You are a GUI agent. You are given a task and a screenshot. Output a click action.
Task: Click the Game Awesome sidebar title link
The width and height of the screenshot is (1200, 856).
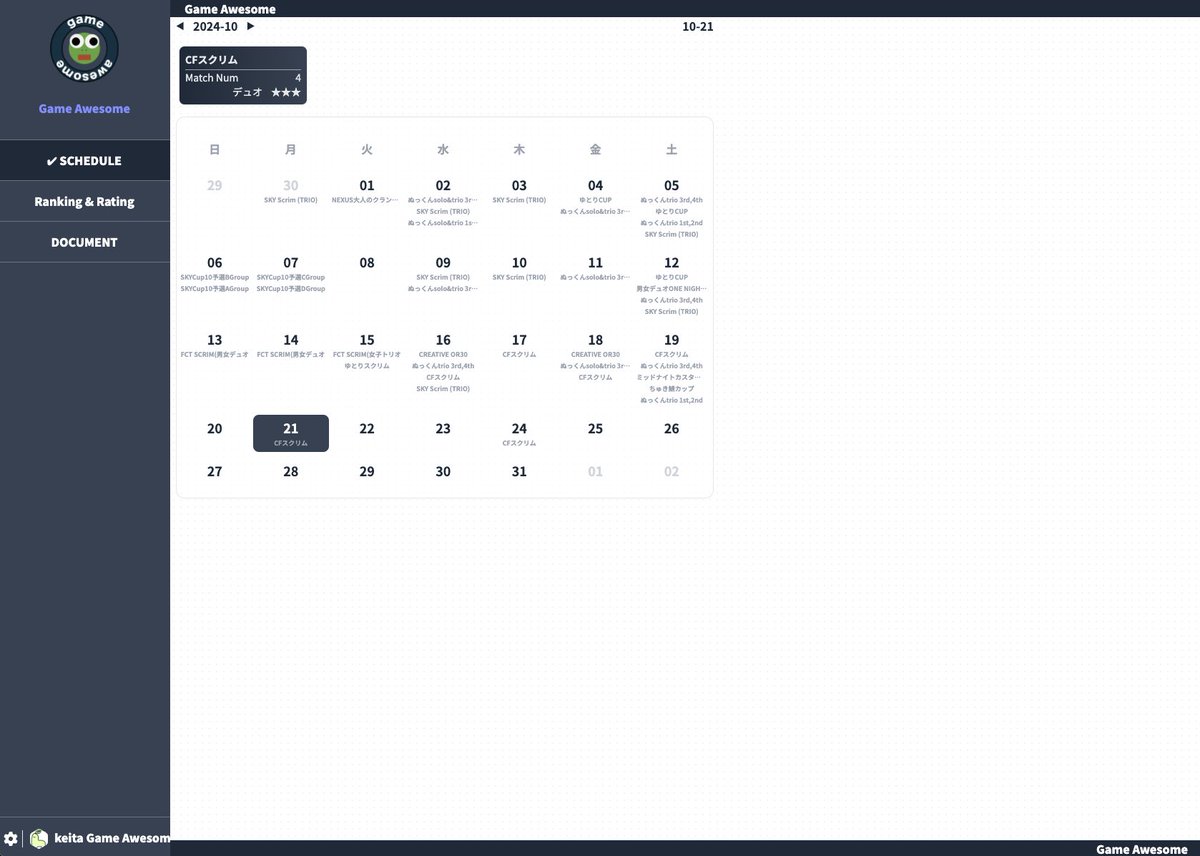coord(84,108)
